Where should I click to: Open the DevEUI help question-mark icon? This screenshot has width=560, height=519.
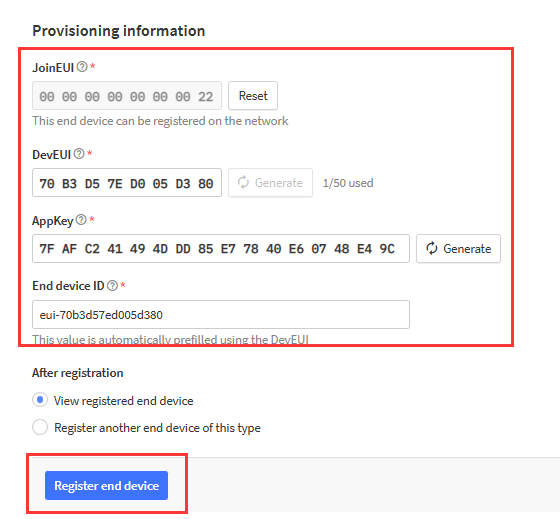[x=79, y=154]
